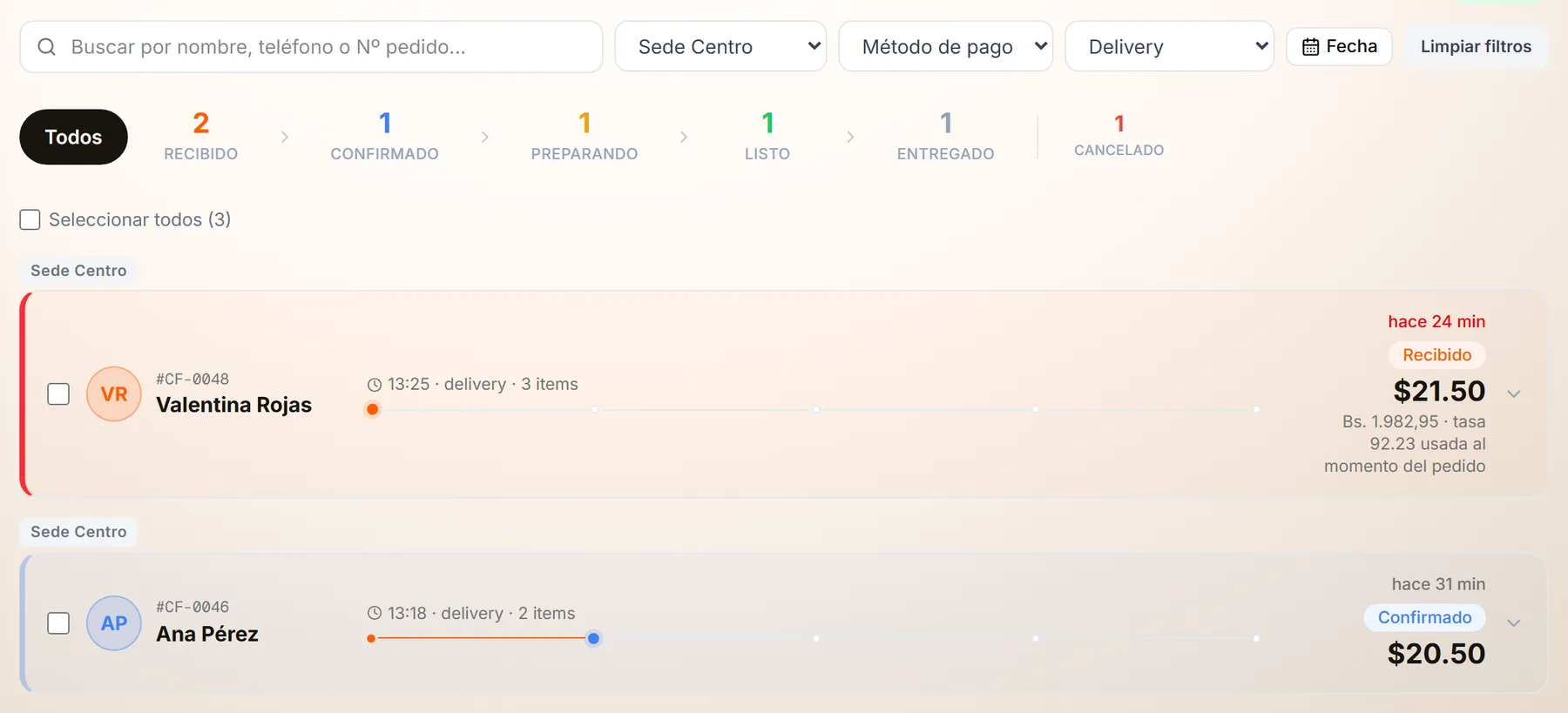Click the $20.50 total
This screenshot has width=1568, height=713.
point(1436,654)
